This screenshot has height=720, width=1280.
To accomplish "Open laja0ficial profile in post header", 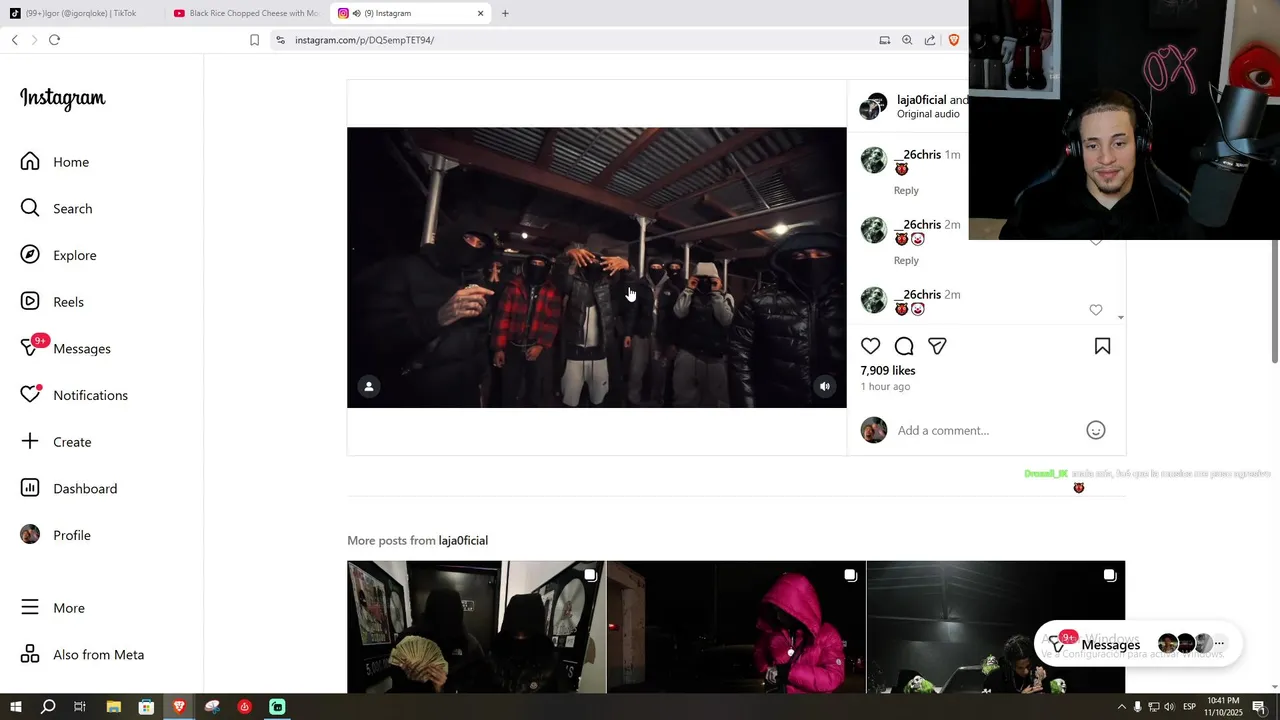I will click(x=921, y=100).
